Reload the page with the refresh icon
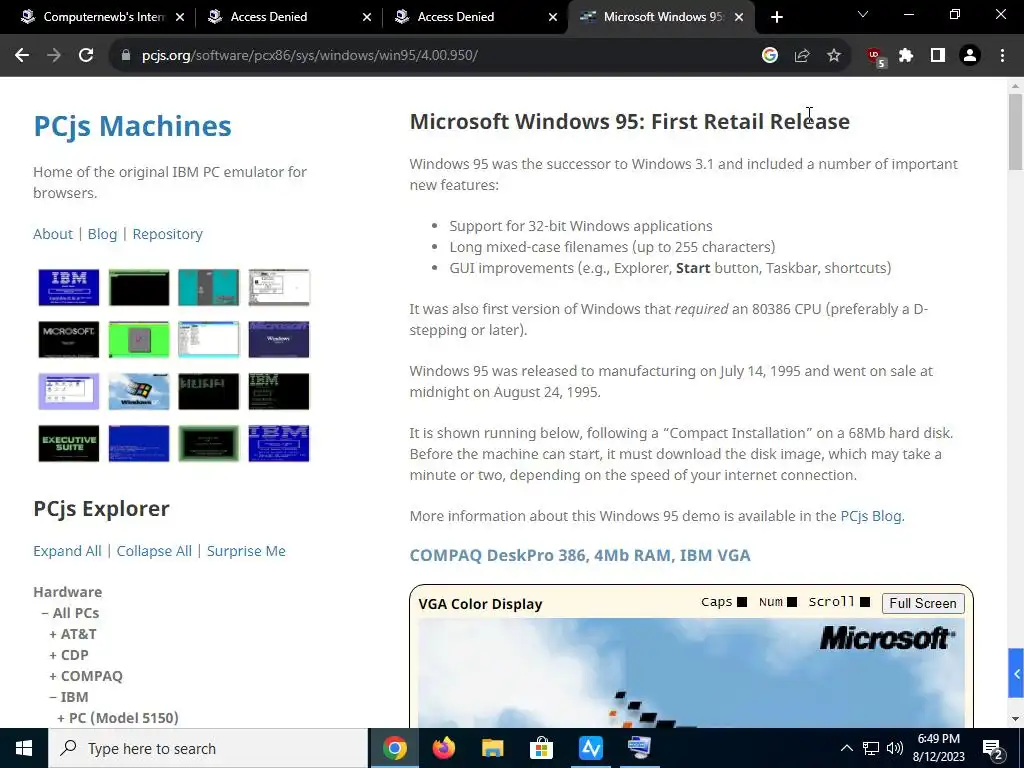The width and height of the screenshot is (1024, 768). tap(86, 56)
